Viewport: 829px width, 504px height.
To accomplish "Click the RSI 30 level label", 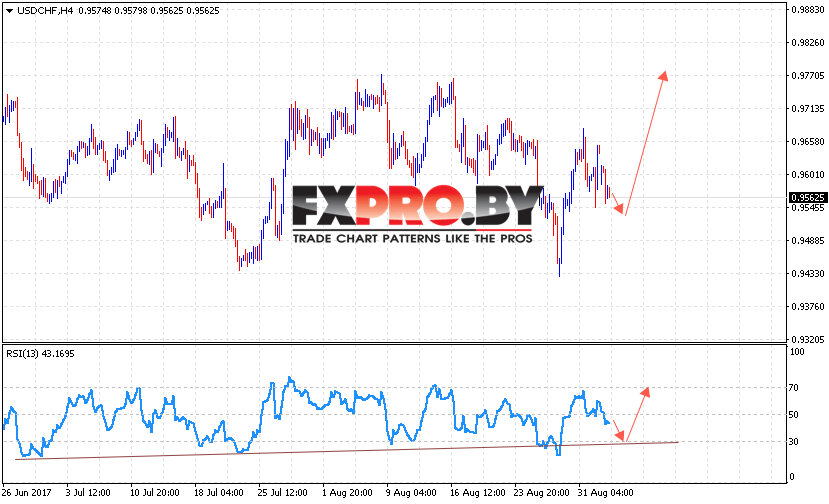I will click(x=794, y=442).
